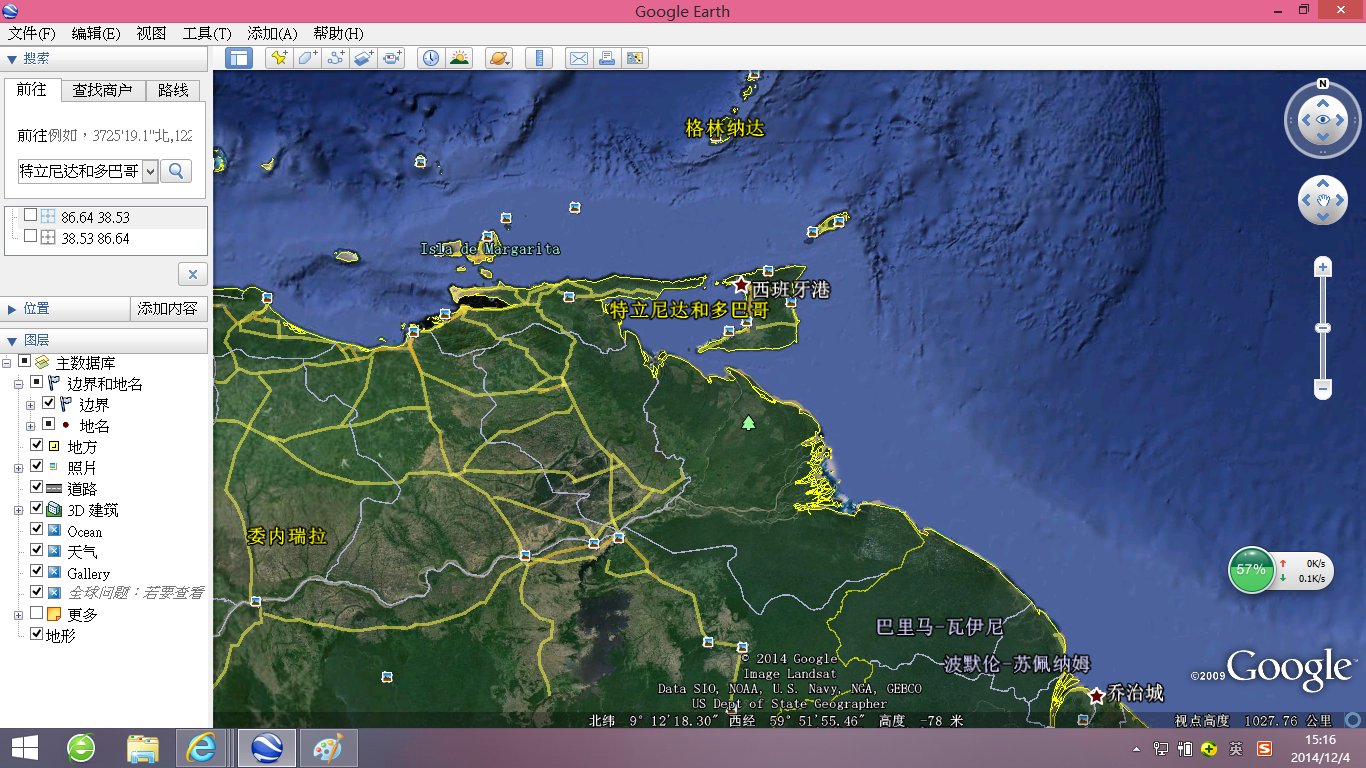Screen dimensions: 1366x768
Task: Select the Add Path tool
Action: tap(335, 58)
